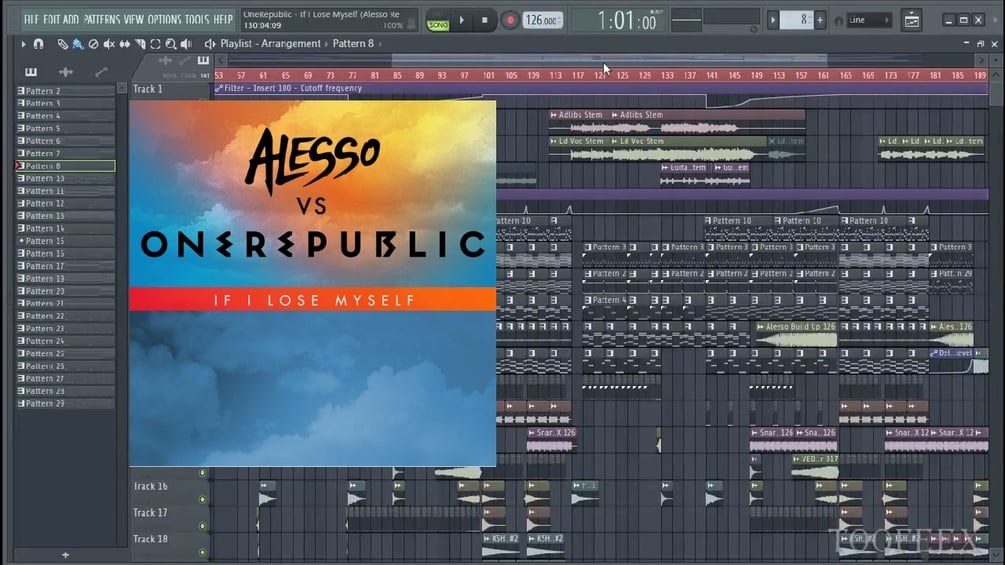Image resolution: width=1005 pixels, height=565 pixels.
Task: Select the Delete tool in playlist toolbar
Action: click(94, 44)
